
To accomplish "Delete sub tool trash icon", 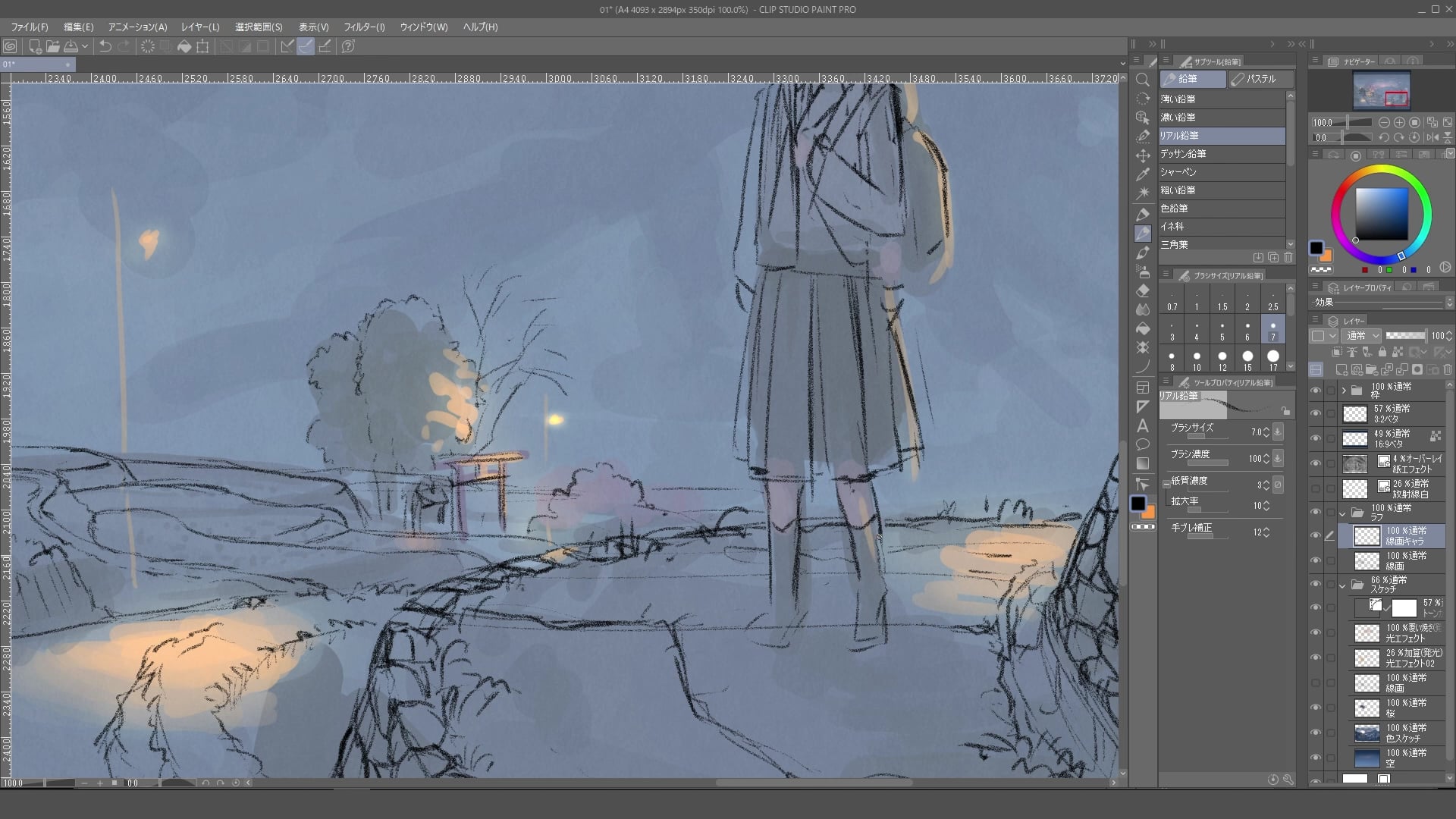I will pyautogui.click(x=1288, y=258).
